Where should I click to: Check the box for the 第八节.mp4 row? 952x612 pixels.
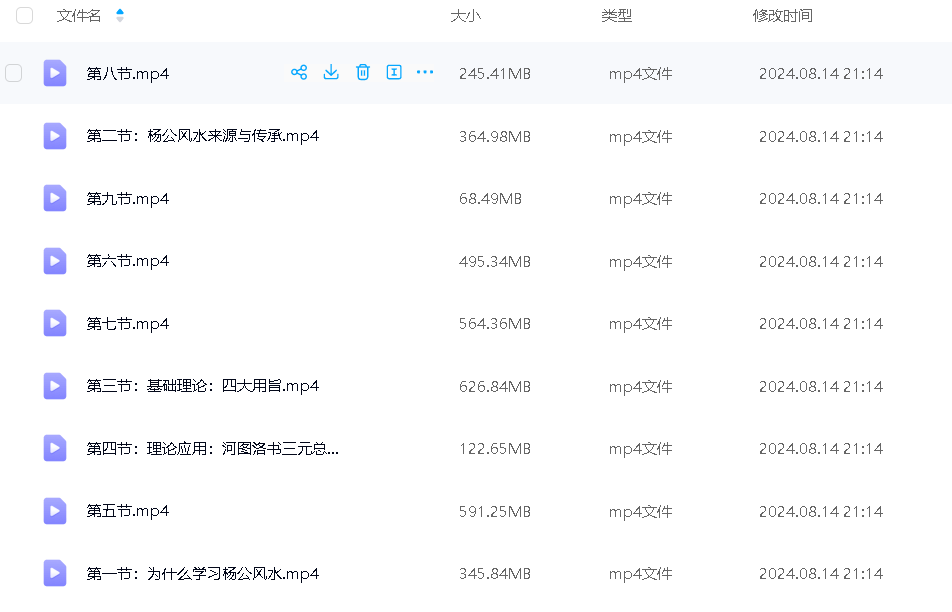click(x=14, y=73)
